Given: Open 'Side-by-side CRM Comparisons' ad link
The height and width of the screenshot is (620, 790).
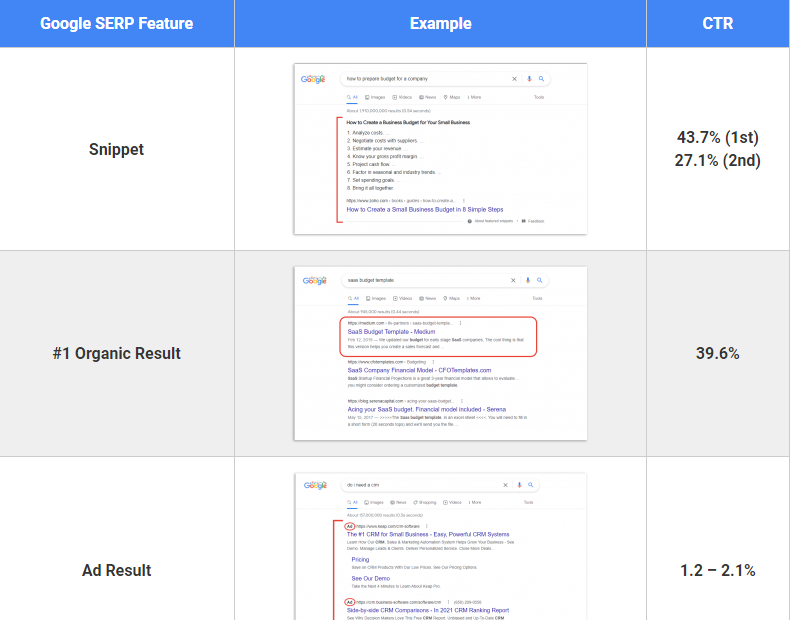Looking at the screenshot, I should (428, 610).
